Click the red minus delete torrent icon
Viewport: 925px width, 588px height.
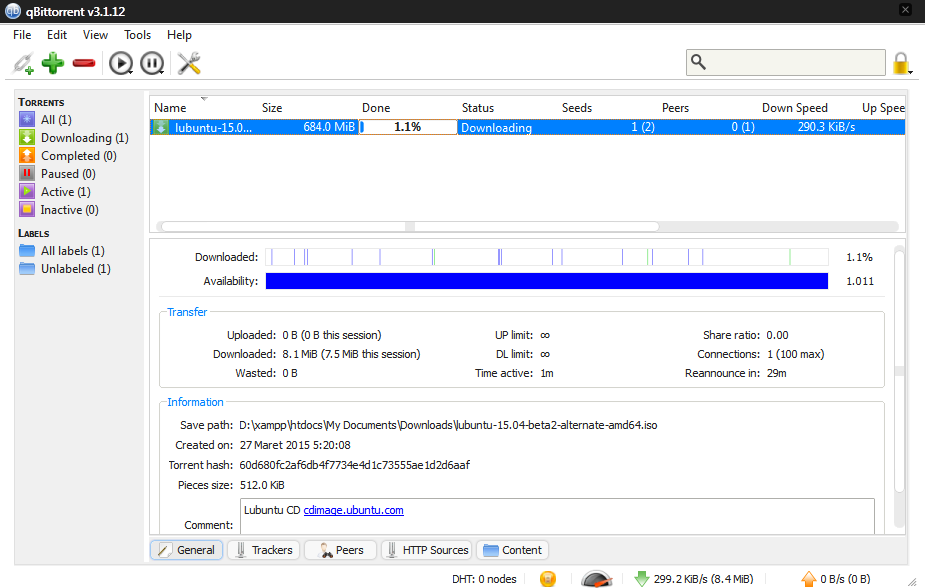coord(84,63)
